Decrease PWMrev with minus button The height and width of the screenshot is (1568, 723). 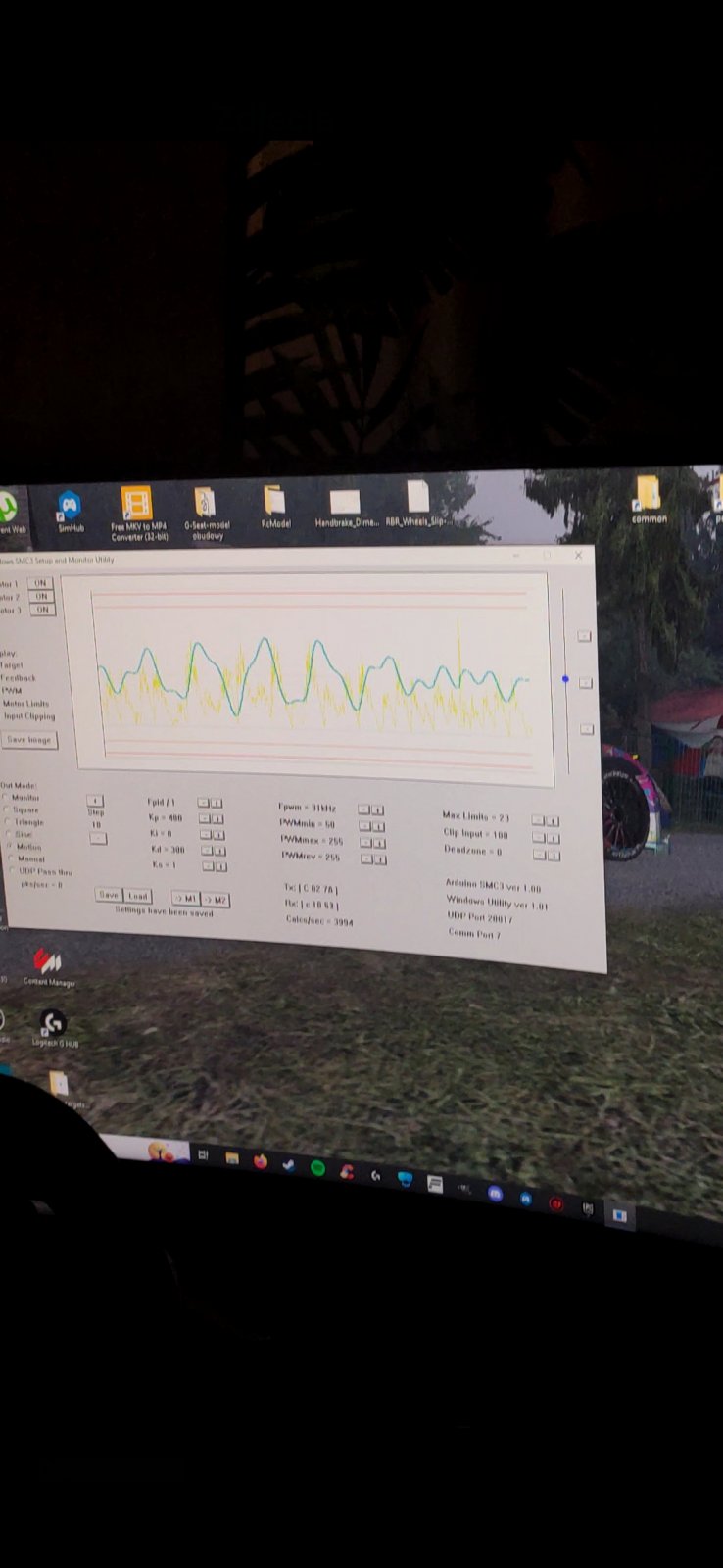coord(367,859)
